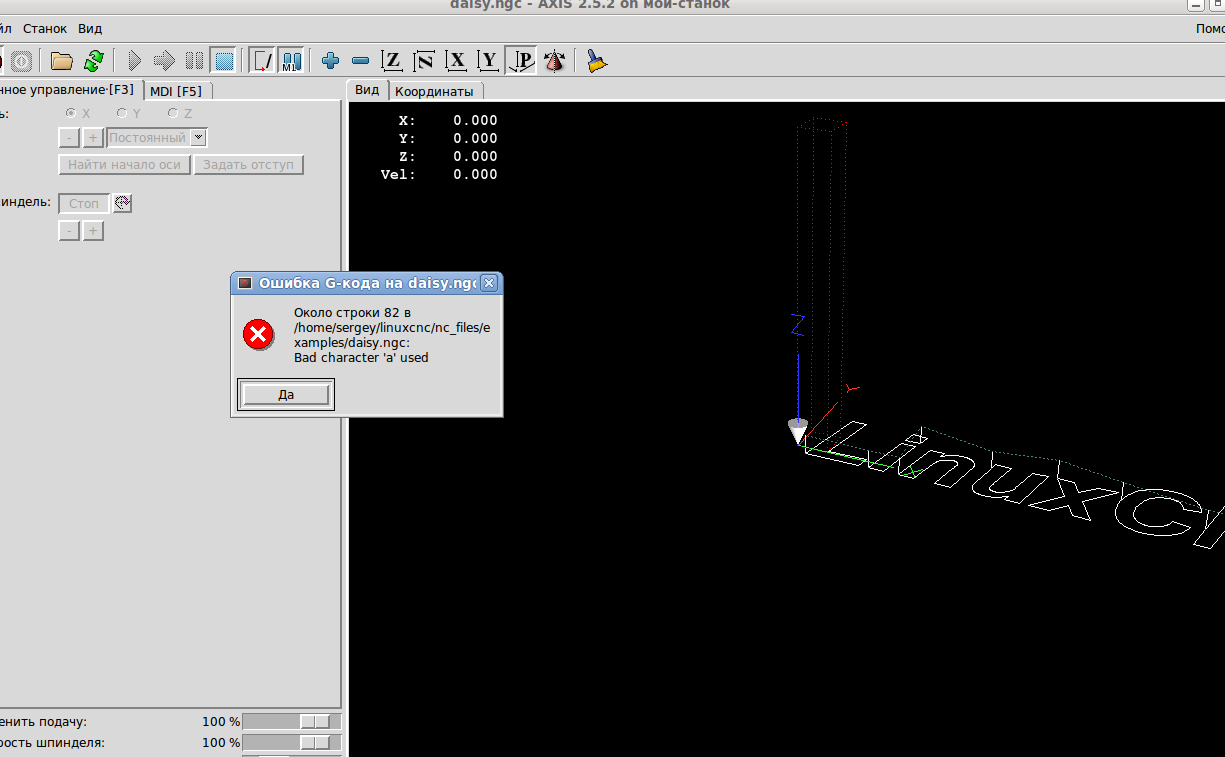Select the Z axis radio button
This screenshot has height=757, width=1225.
(173, 113)
